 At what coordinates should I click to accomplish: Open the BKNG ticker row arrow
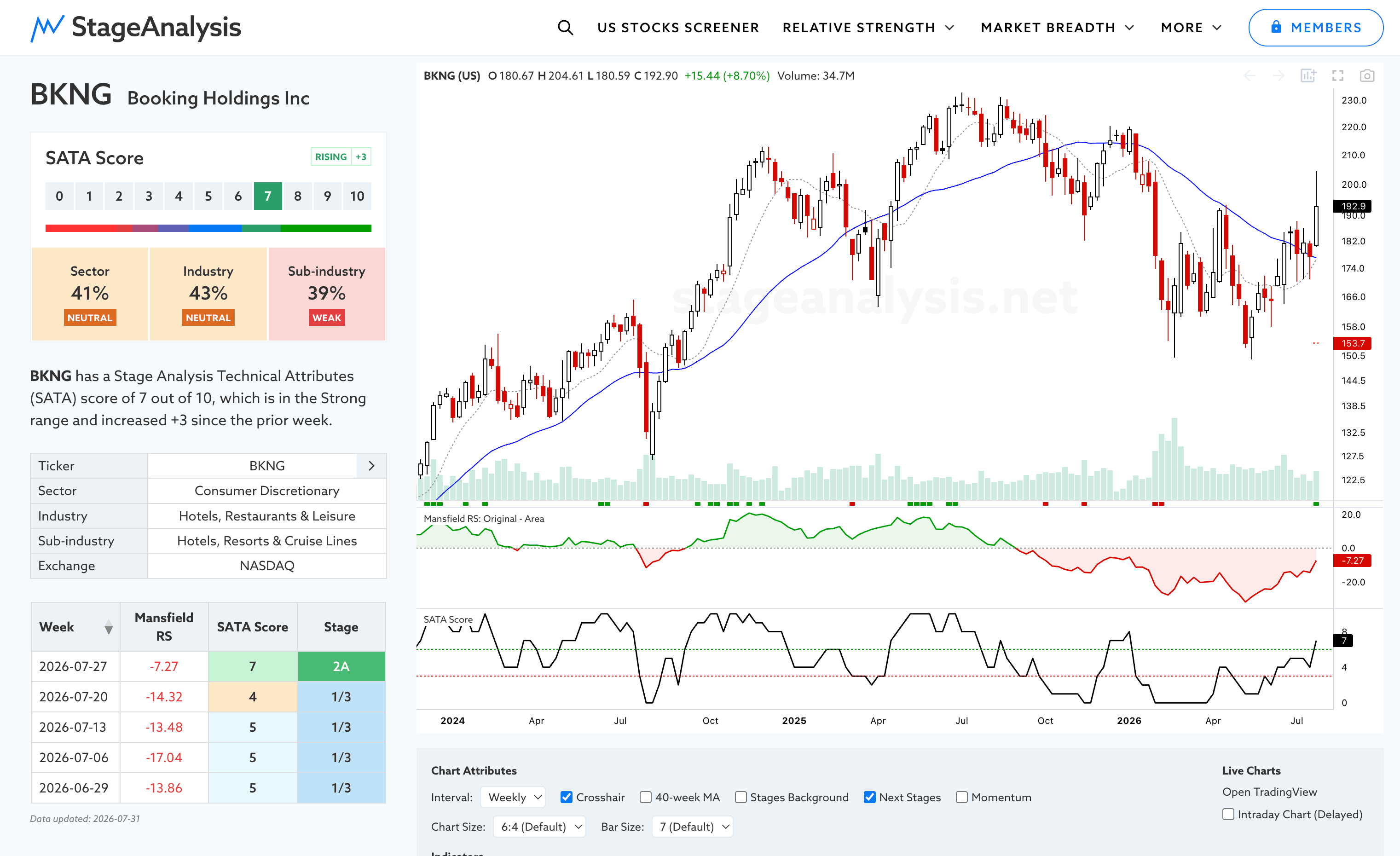pos(371,466)
